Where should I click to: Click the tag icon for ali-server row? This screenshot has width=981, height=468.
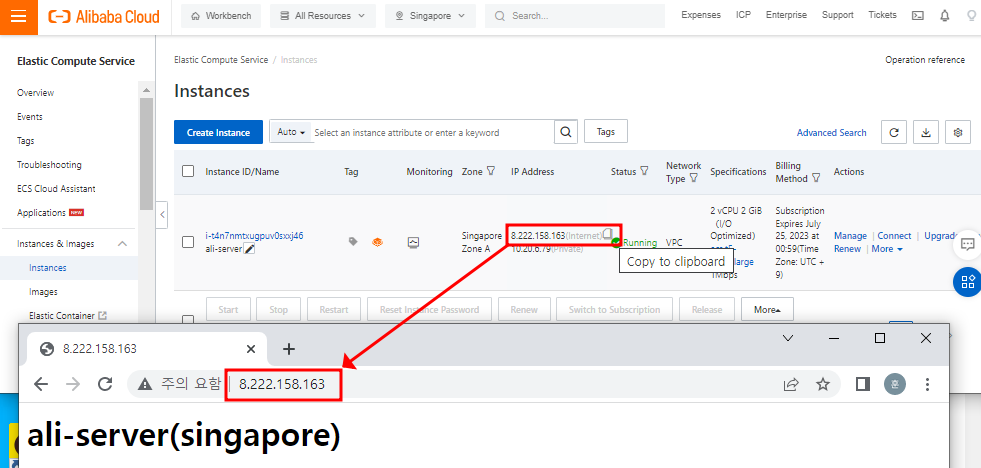(353, 242)
